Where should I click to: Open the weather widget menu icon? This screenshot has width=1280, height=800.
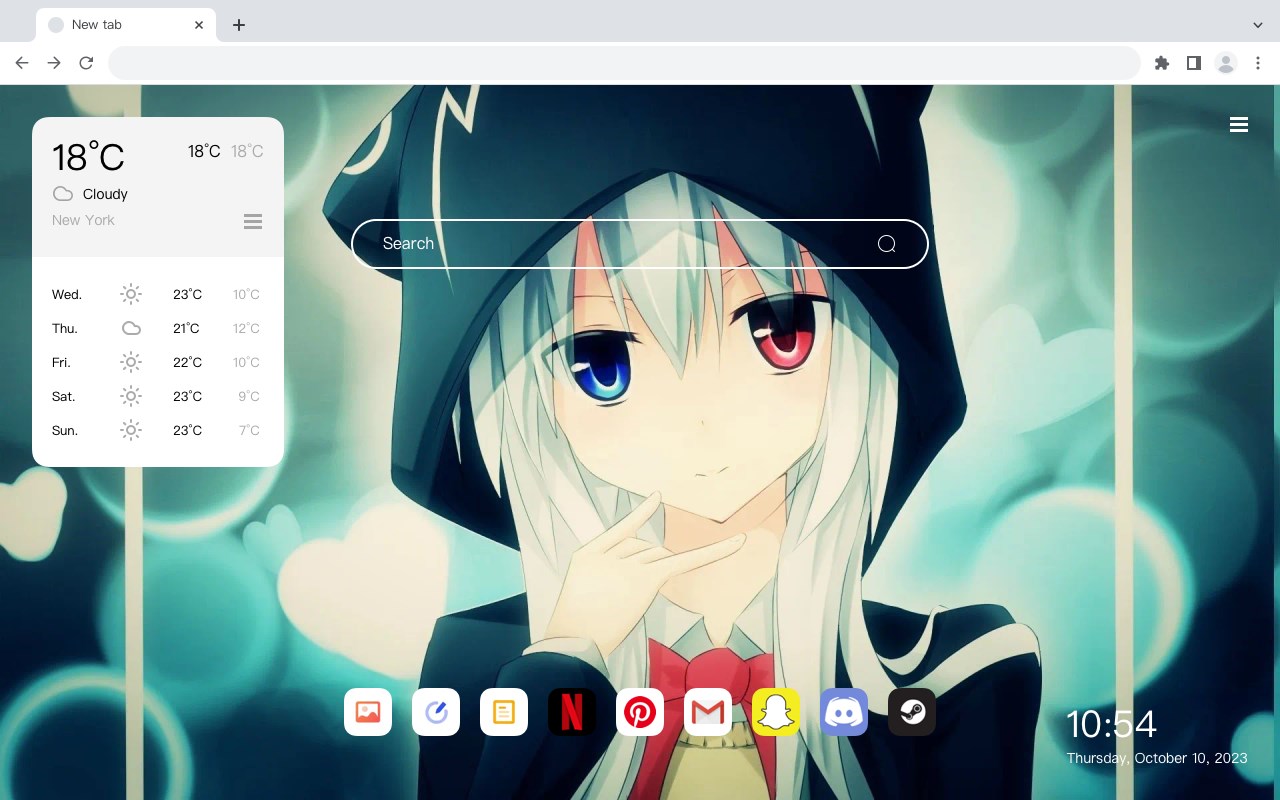point(253,221)
